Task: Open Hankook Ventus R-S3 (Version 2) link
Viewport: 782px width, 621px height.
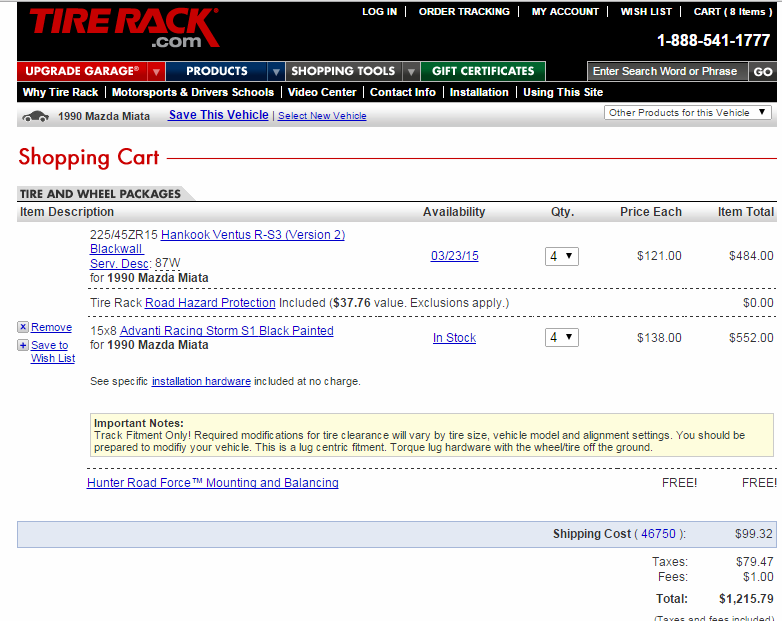Action: (x=253, y=234)
